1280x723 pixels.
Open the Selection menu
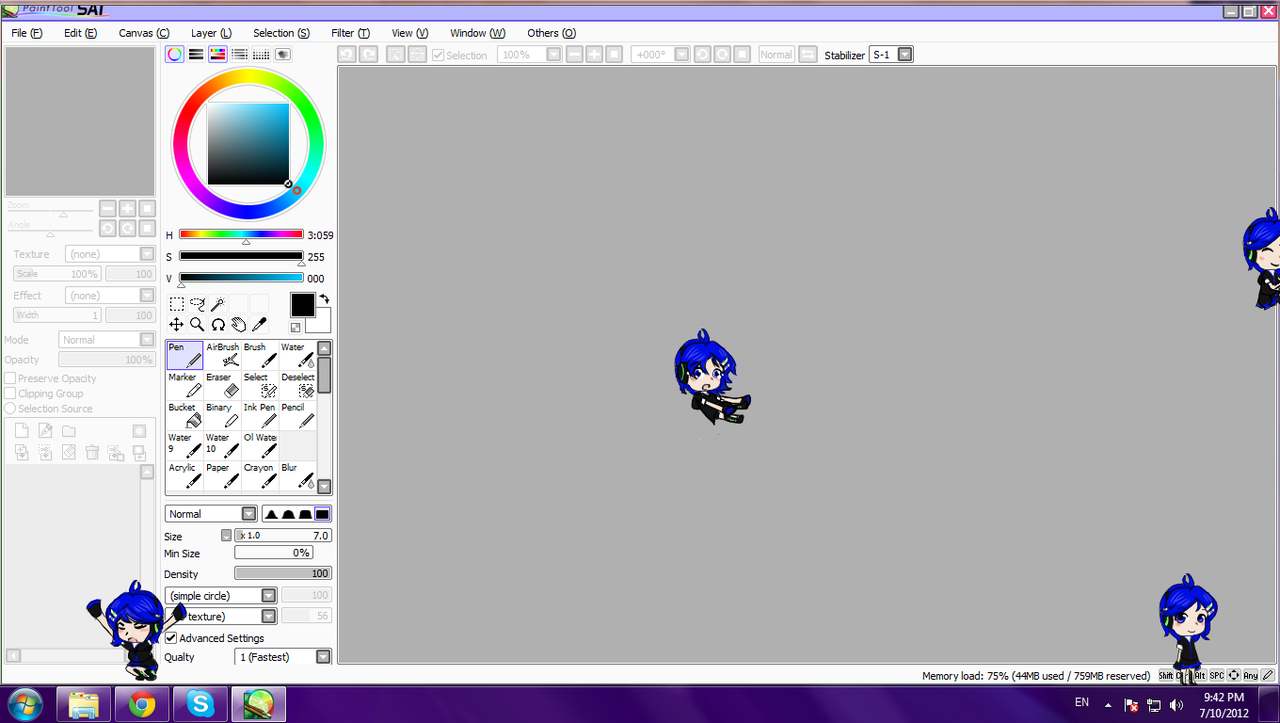click(281, 33)
